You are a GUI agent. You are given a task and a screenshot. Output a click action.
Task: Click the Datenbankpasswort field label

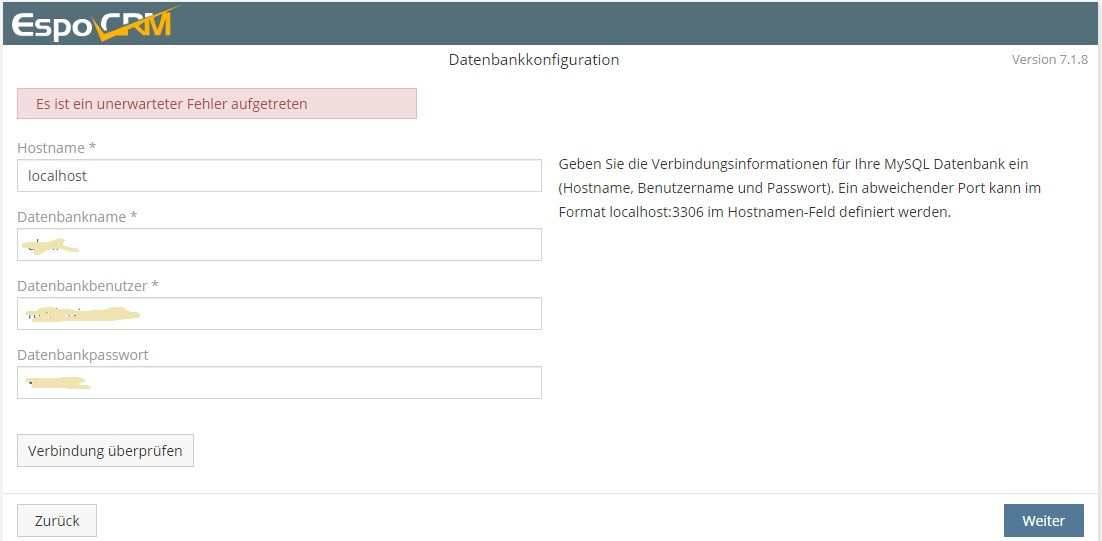83,355
